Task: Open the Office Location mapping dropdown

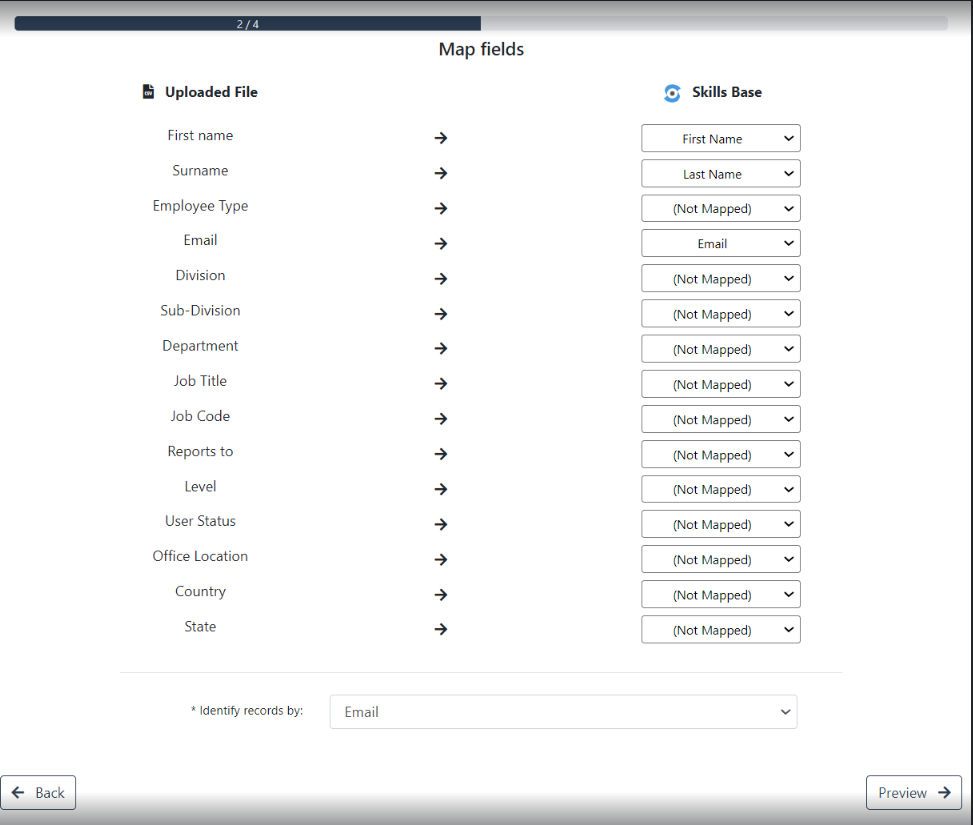Action: pos(720,560)
